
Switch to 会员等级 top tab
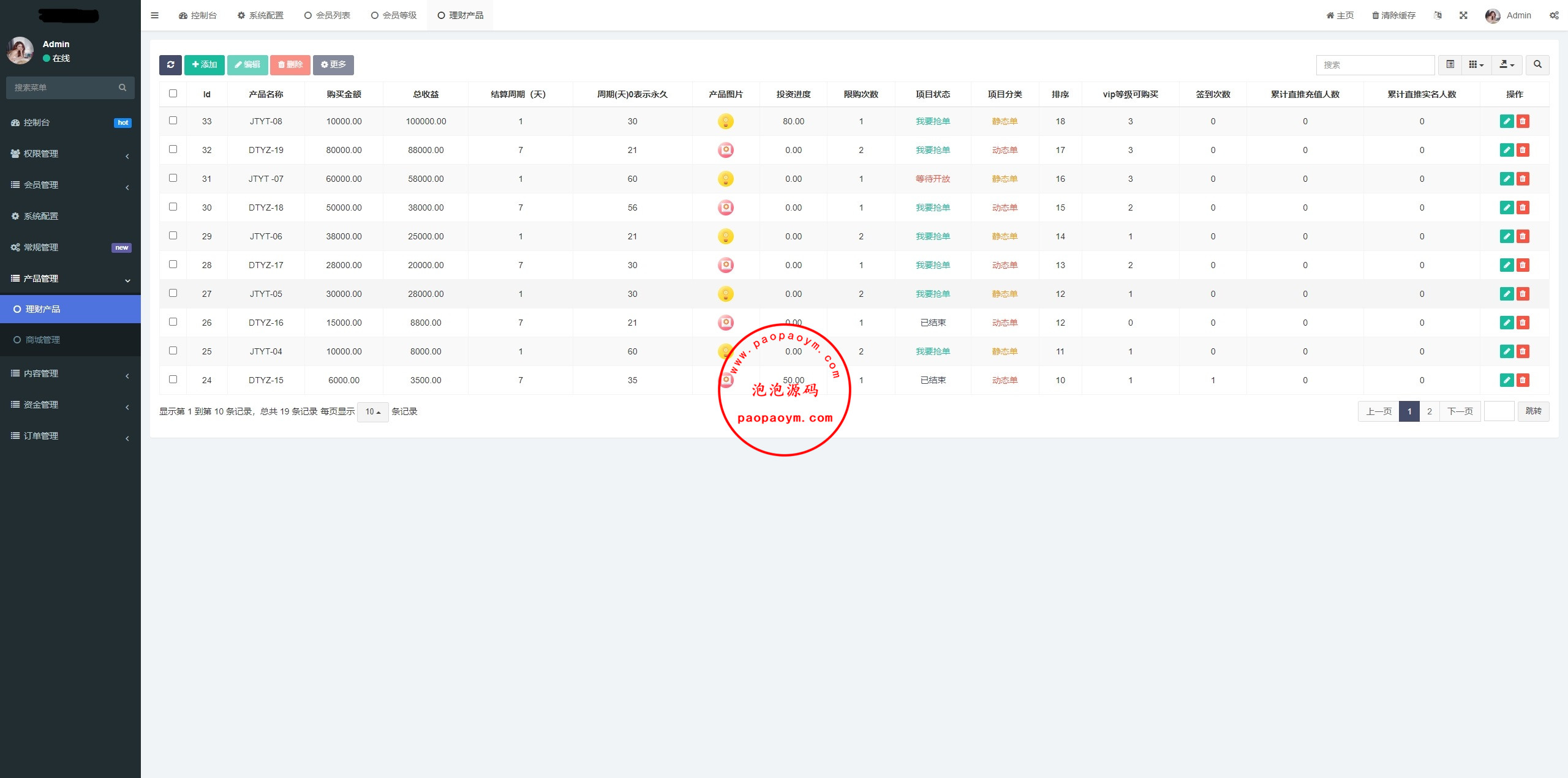point(394,15)
